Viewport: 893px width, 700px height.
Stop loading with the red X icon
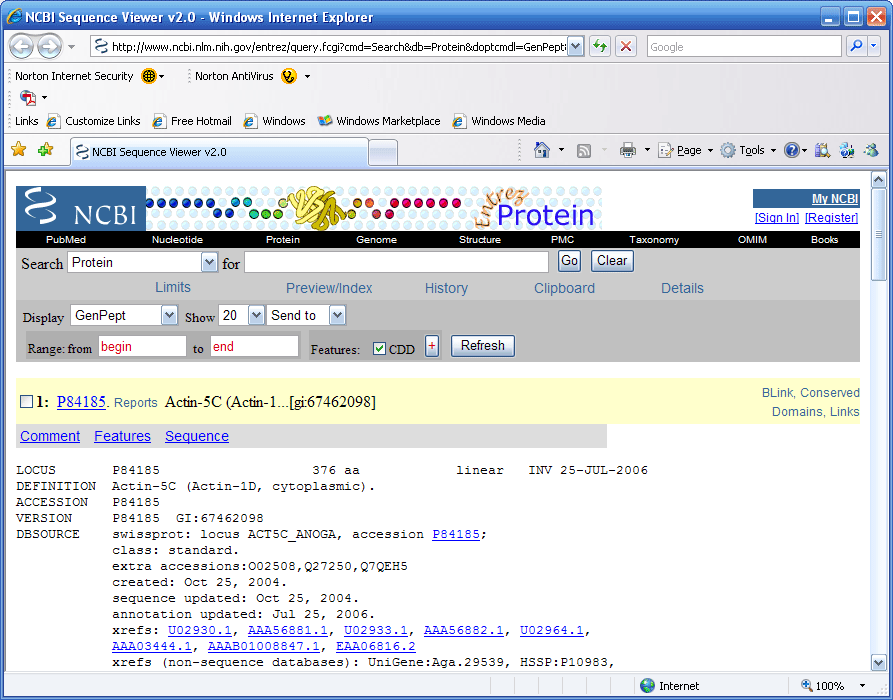[x=626, y=46]
